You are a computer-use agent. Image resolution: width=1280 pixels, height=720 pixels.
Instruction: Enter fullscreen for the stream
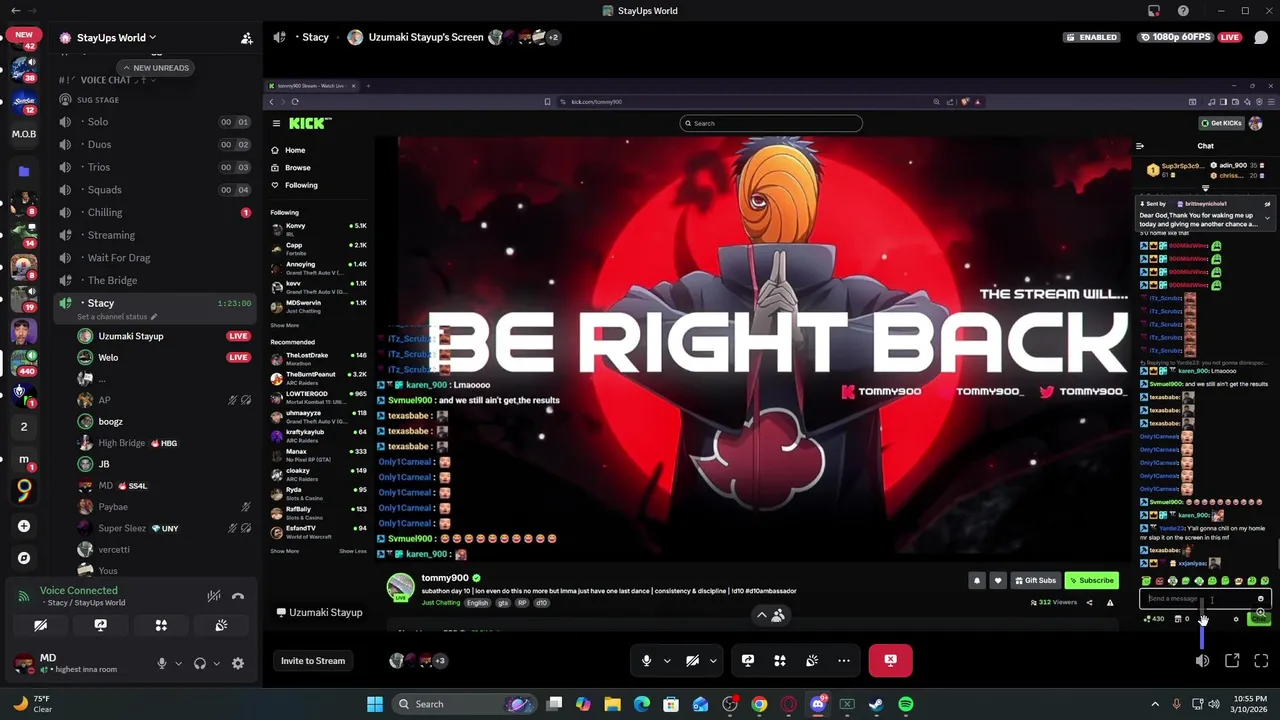(1261, 661)
